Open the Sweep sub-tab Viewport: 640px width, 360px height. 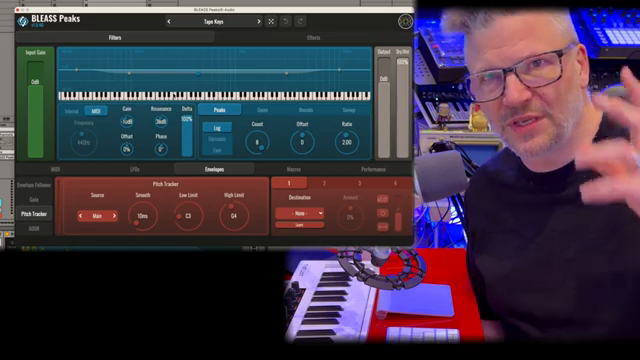point(349,110)
